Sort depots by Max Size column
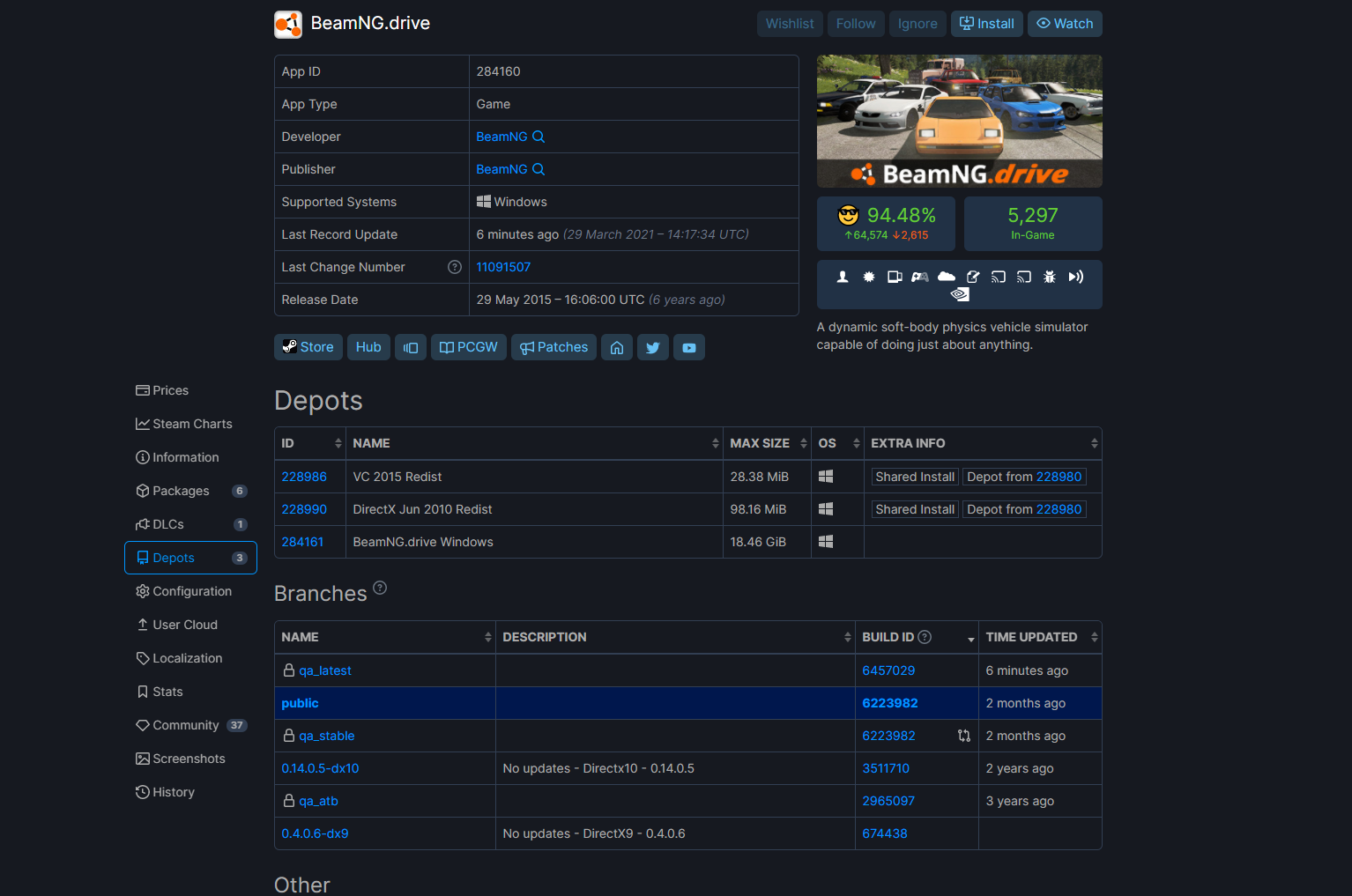 [767, 443]
